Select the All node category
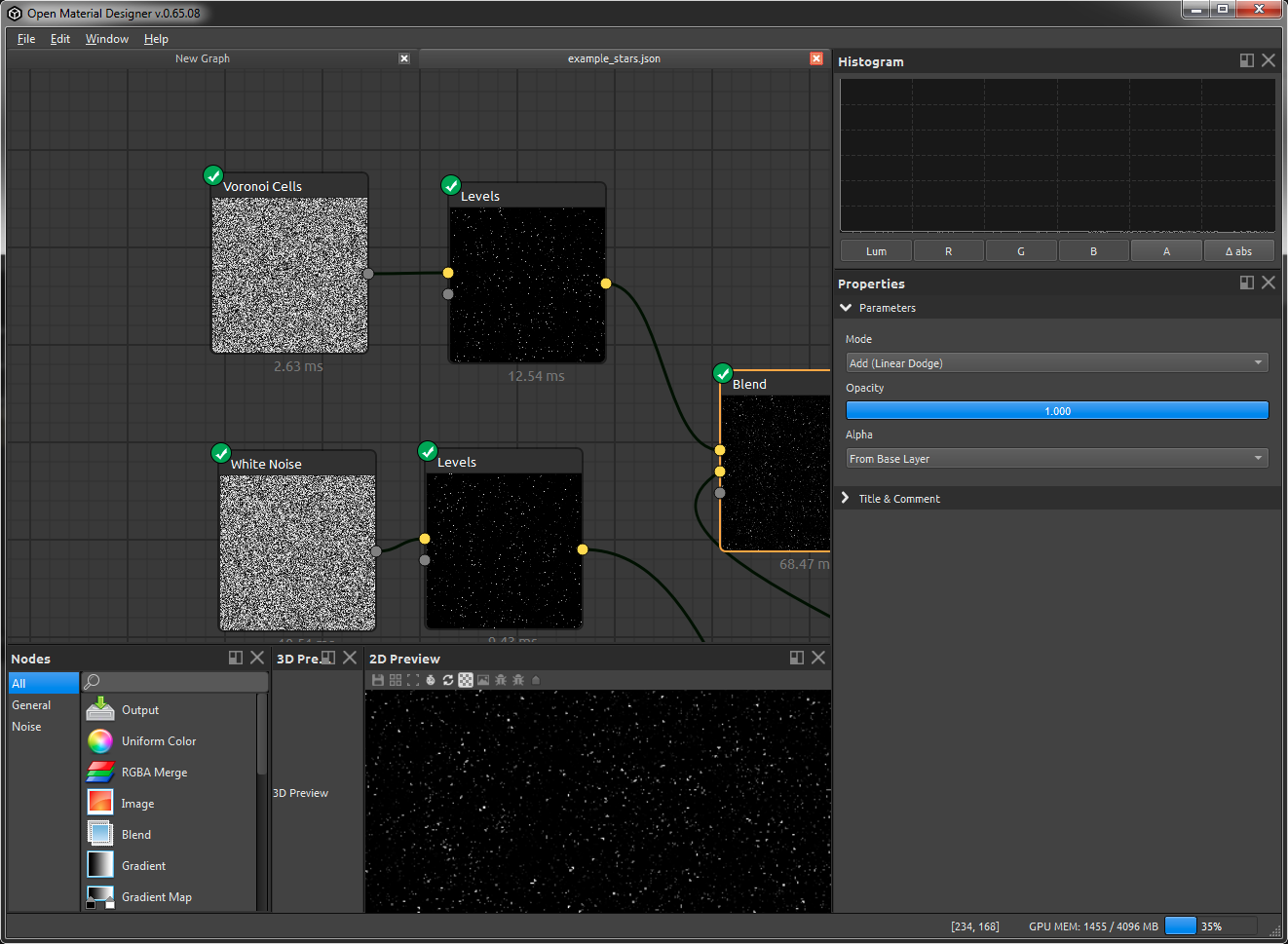The width and height of the screenshot is (1288, 944). click(44, 683)
